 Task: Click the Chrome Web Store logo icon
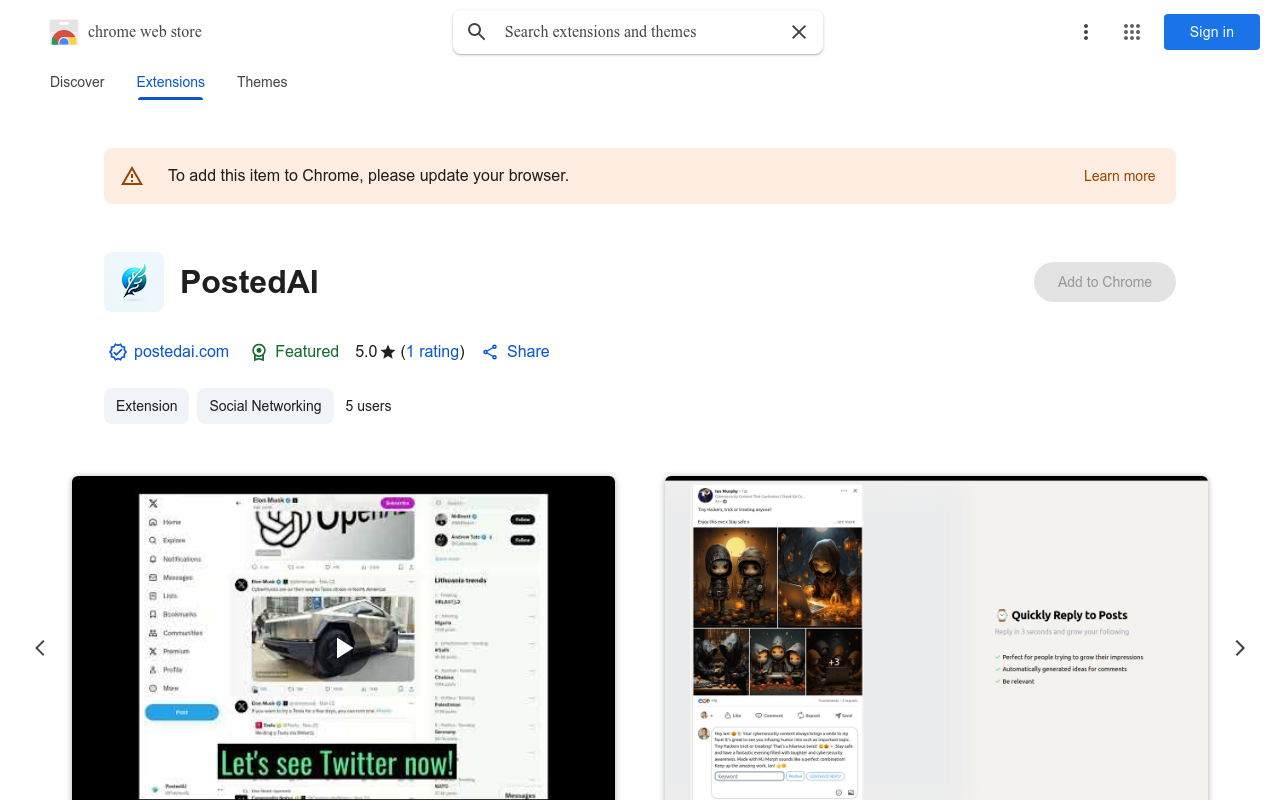coord(64,32)
